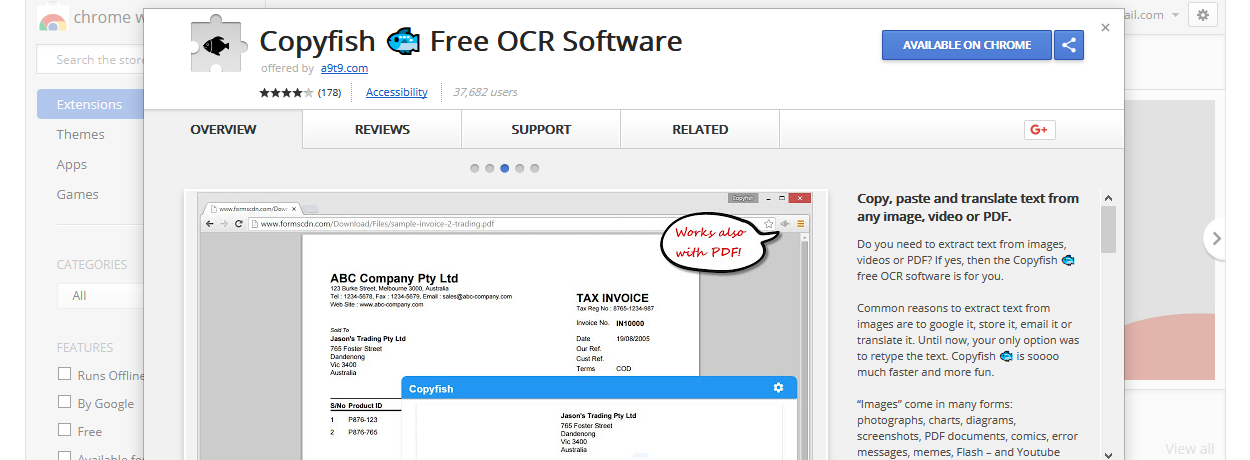1250x460 pixels.
Task: Open the Accessibility category link
Action: (x=397, y=92)
